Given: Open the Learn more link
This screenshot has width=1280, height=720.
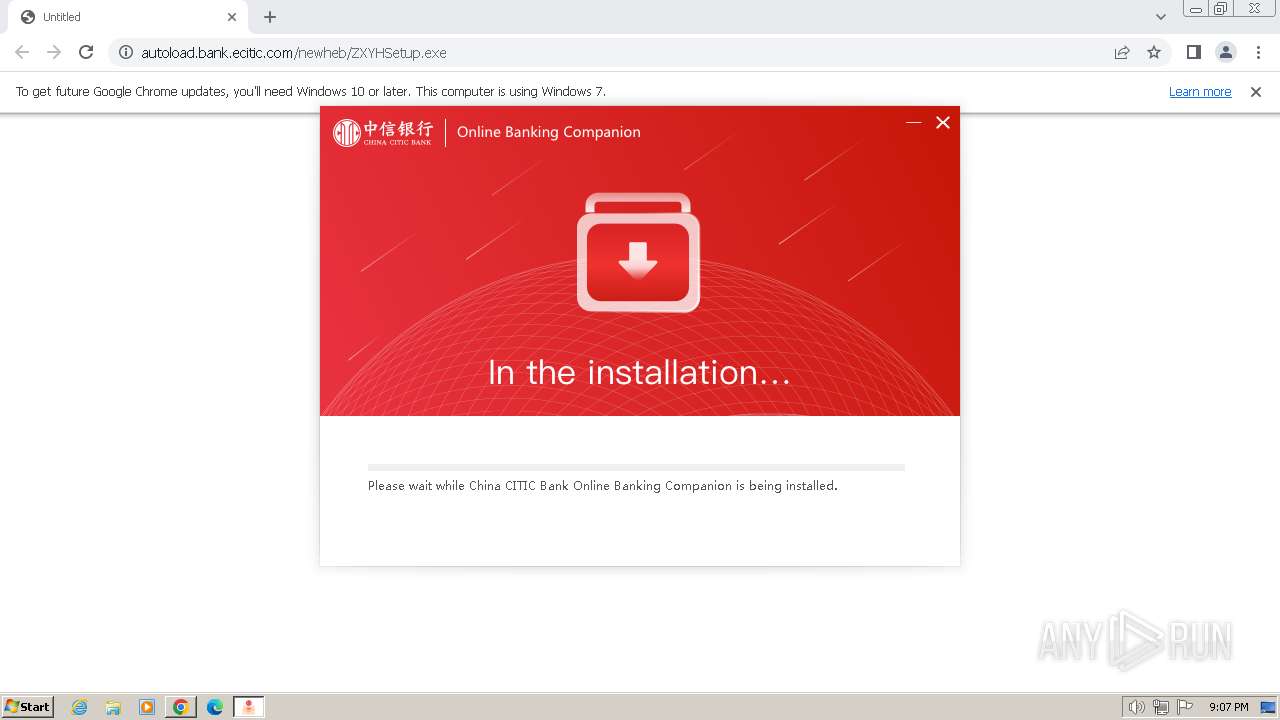Looking at the screenshot, I should coord(1200,91).
